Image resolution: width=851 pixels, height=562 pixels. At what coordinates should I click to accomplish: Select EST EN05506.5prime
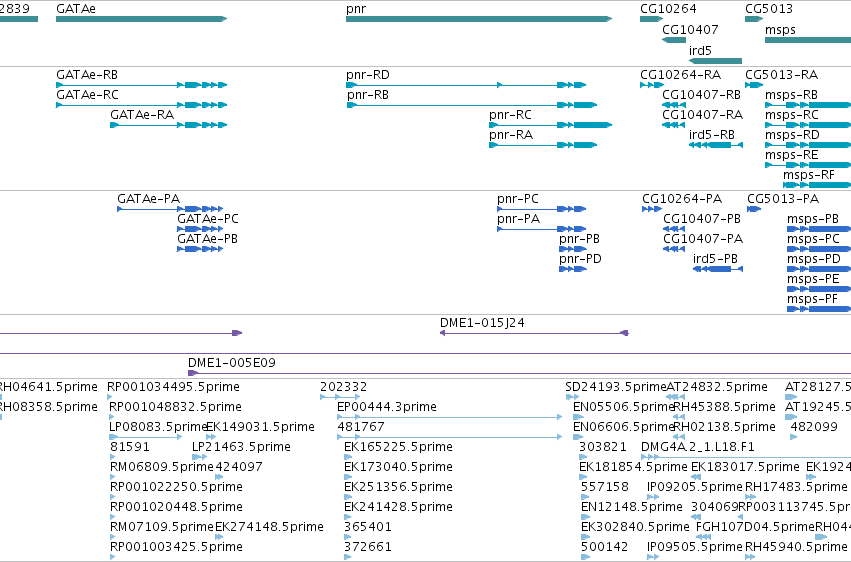coord(623,407)
